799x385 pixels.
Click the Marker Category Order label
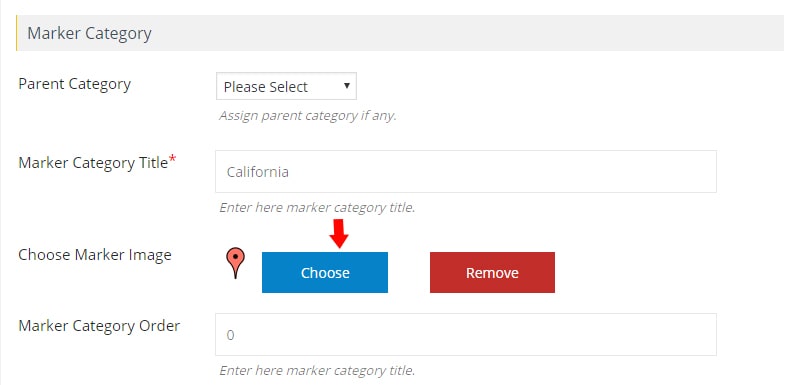(99, 326)
